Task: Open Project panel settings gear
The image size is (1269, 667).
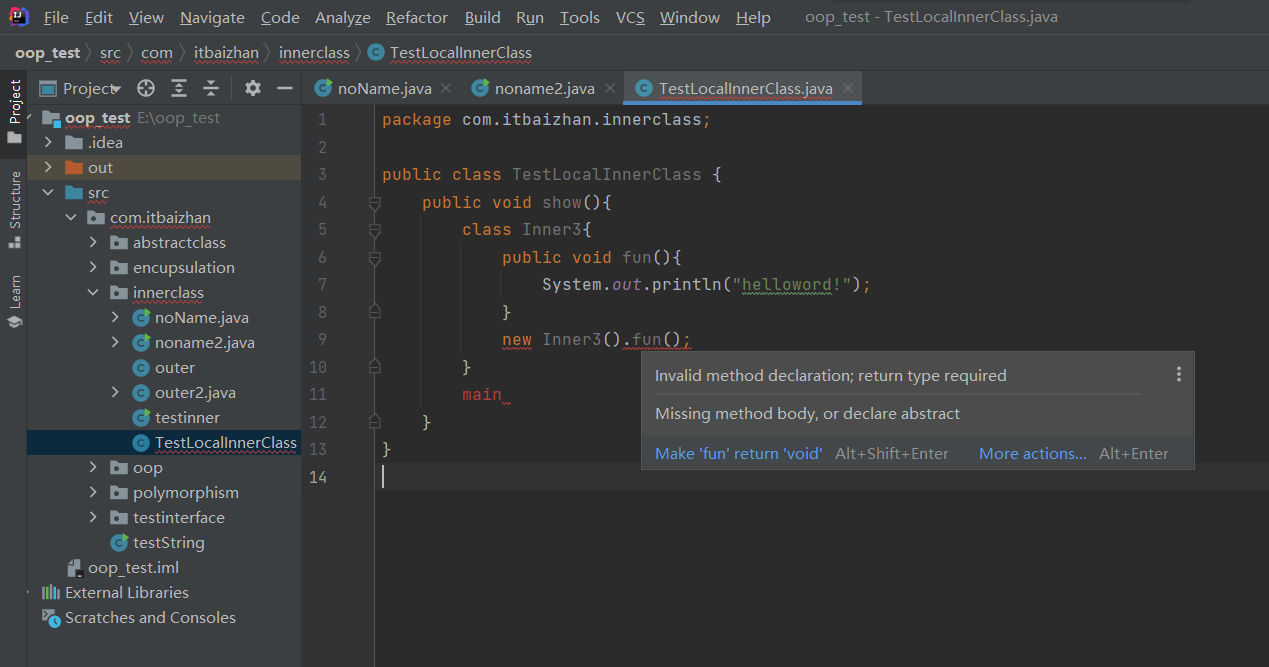Action: pyautogui.click(x=253, y=88)
